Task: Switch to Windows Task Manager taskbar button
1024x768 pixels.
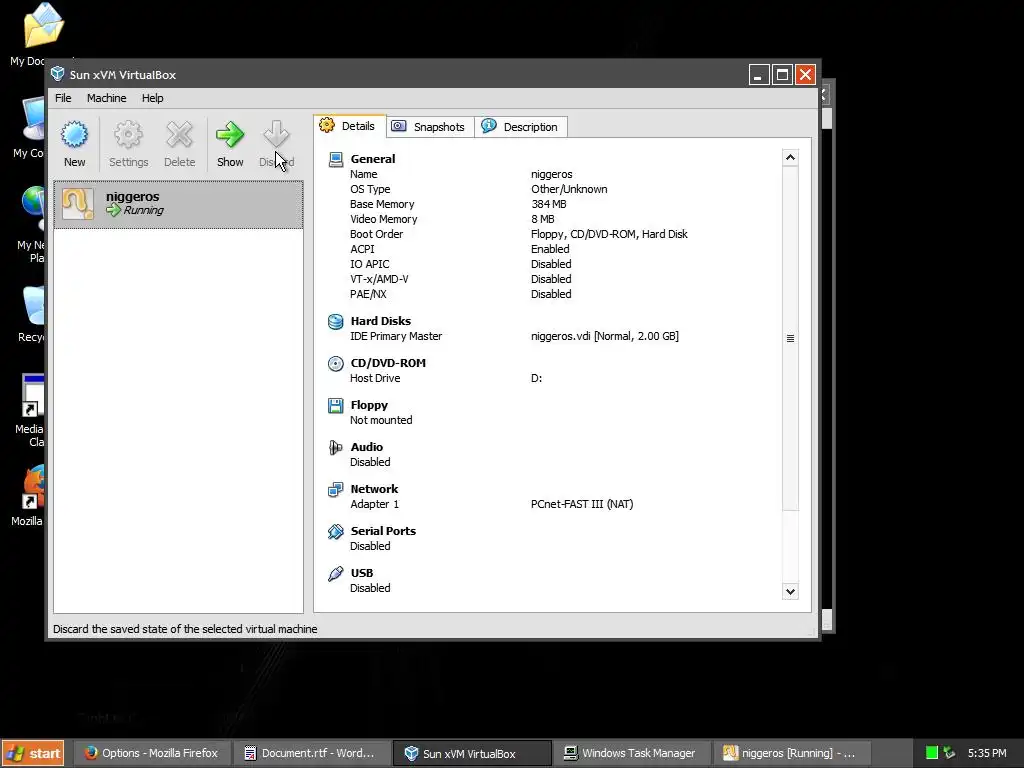Action: point(631,754)
